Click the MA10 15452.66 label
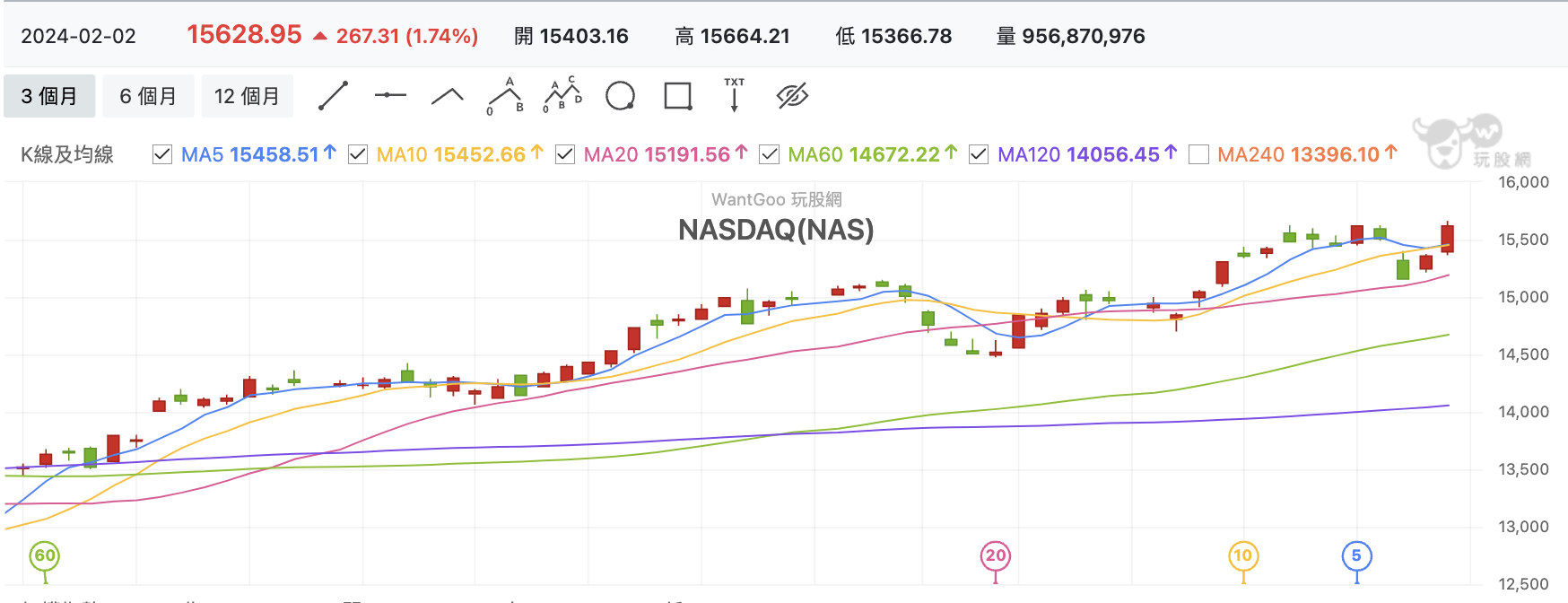This screenshot has width=1568, height=603. pyautogui.click(x=459, y=154)
